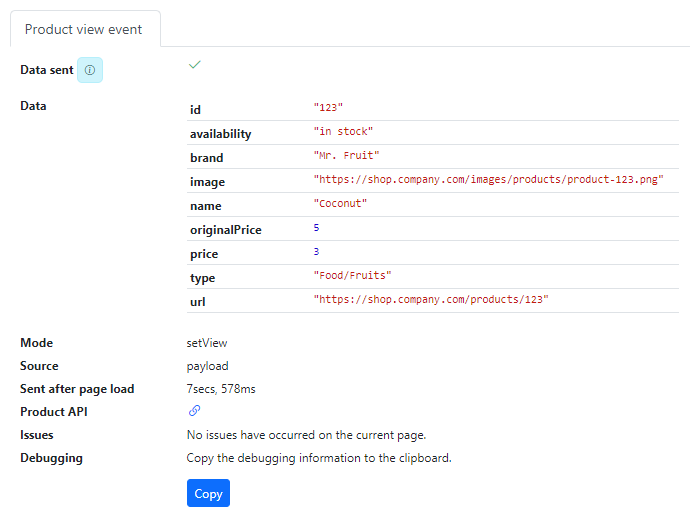Click the Data sent checkmark icon
This screenshot has height=517, width=700.
coord(195,65)
